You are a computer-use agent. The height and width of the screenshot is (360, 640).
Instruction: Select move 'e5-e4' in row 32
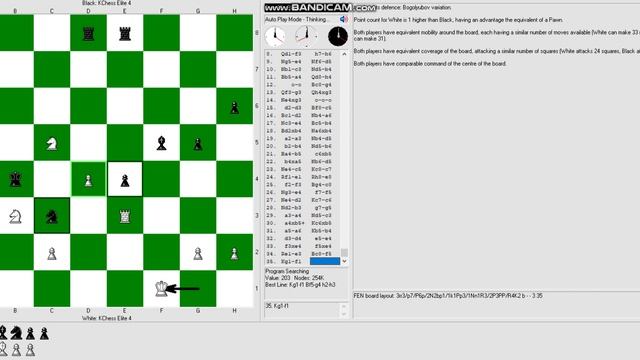323,239
